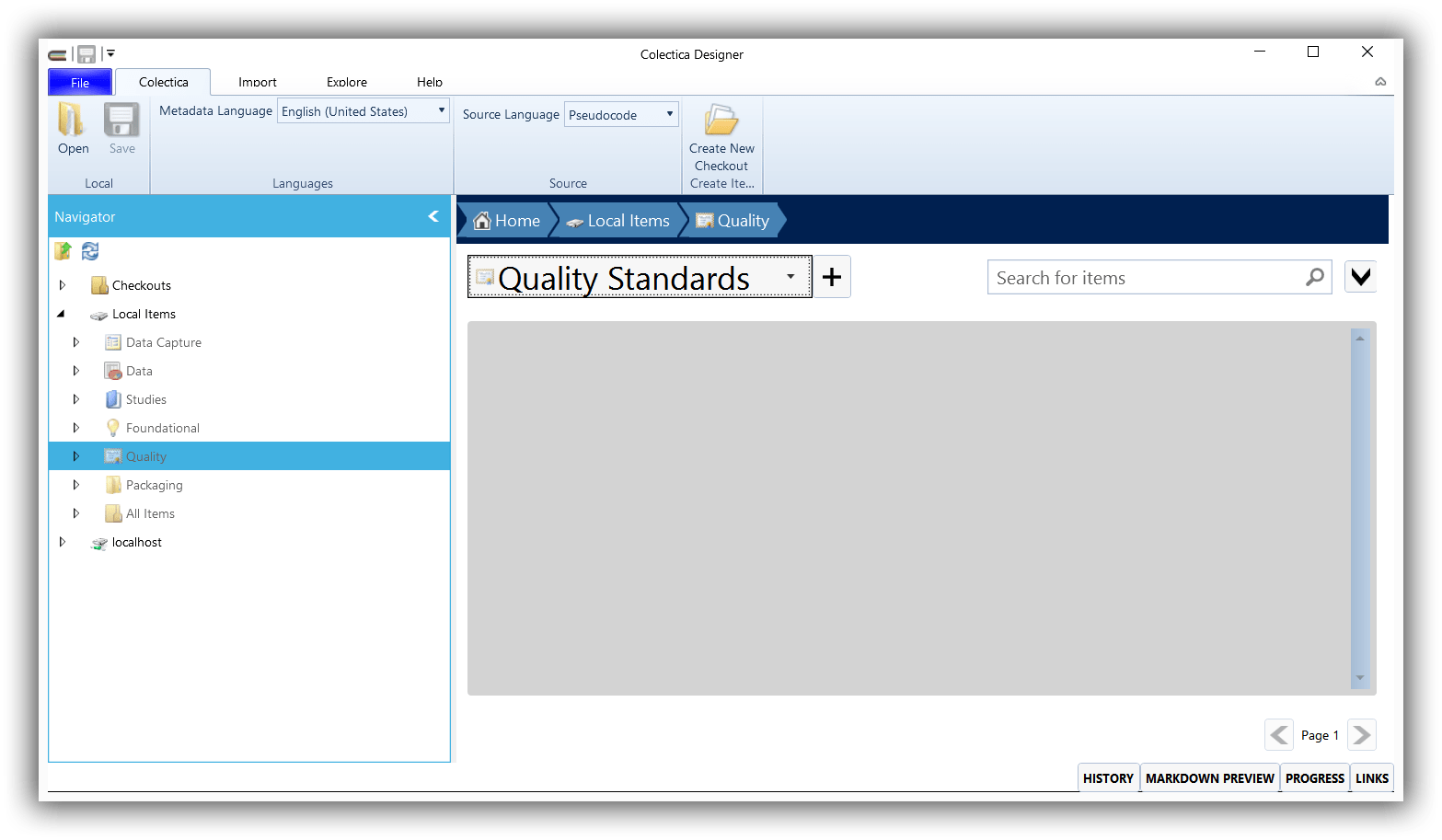Click the Open button in the Local group
The height and width of the screenshot is (840, 1442).
coord(73,129)
